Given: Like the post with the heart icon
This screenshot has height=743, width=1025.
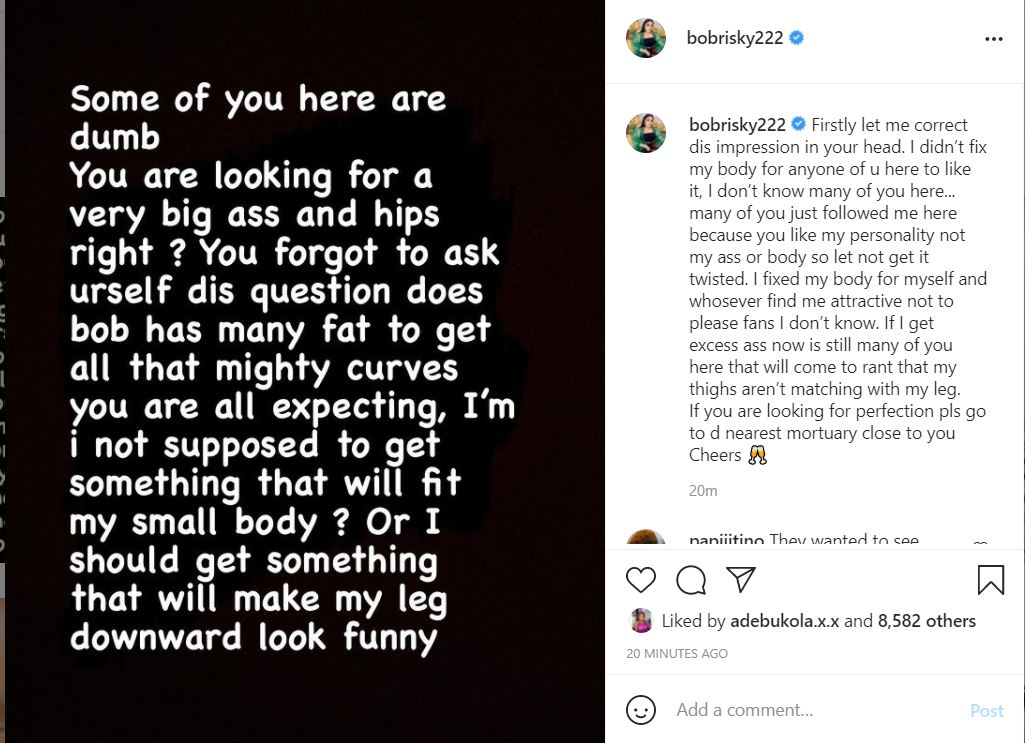Looking at the screenshot, I should pyautogui.click(x=640, y=580).
